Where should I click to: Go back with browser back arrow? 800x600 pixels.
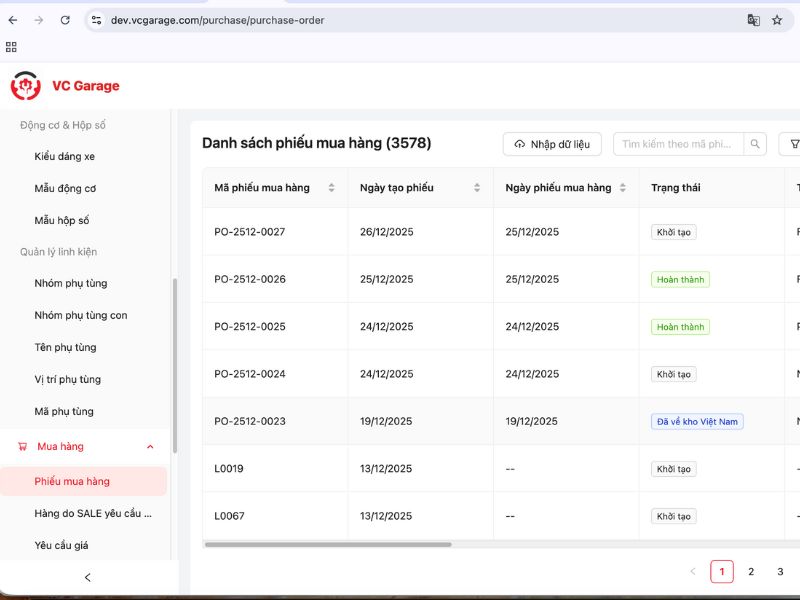point(13,20)
